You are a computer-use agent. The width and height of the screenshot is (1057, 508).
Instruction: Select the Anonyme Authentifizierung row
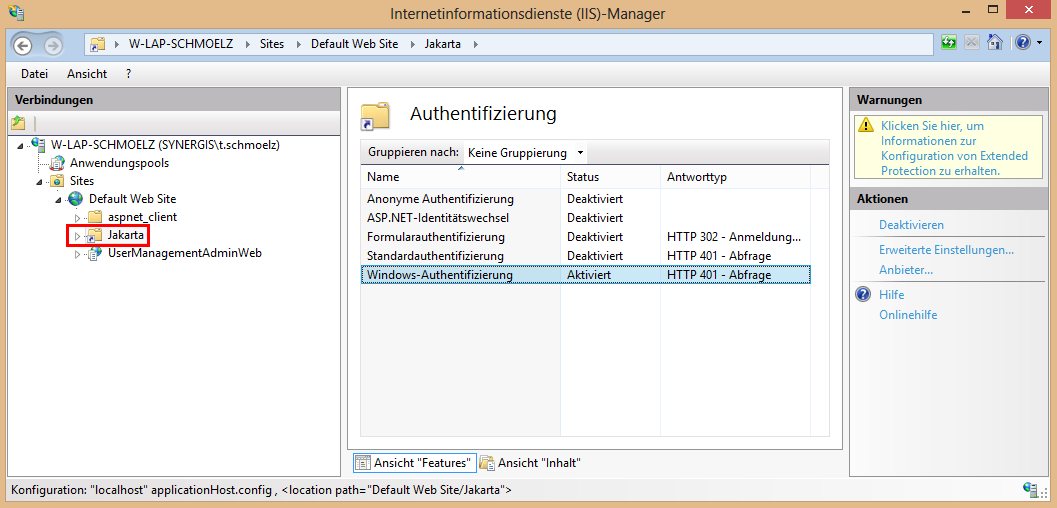click(440, 199)
